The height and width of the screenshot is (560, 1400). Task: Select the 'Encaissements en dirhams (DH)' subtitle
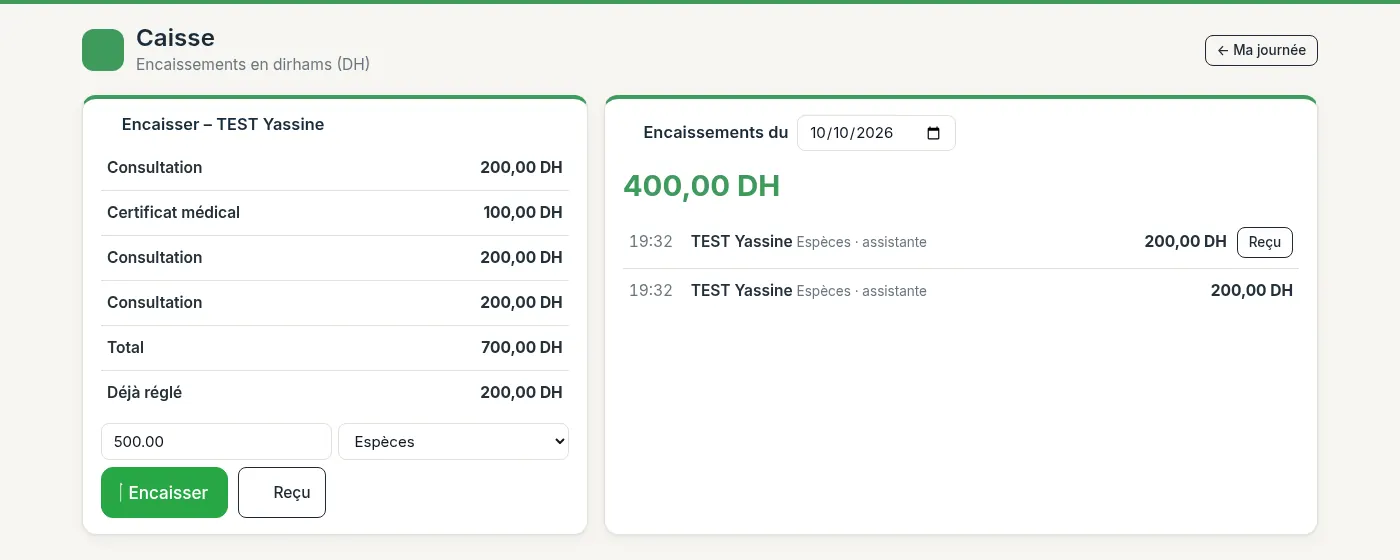(x=253, y=64)
